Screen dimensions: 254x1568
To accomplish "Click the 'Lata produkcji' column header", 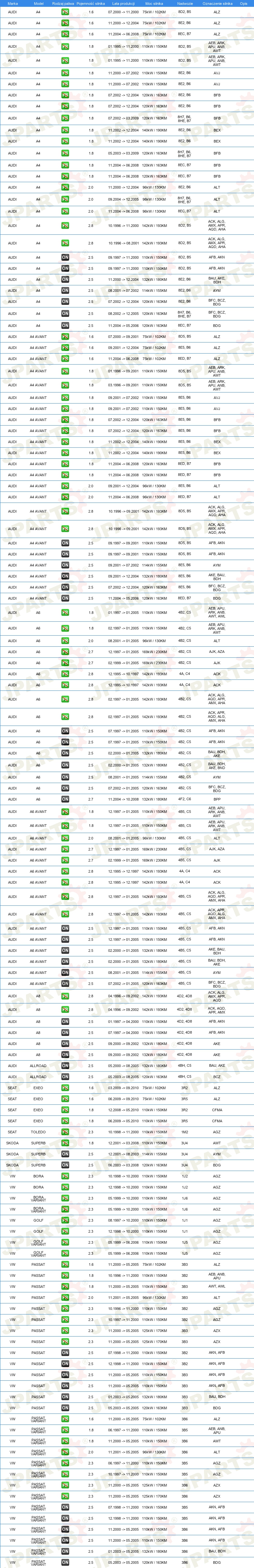I will [123, 3].
